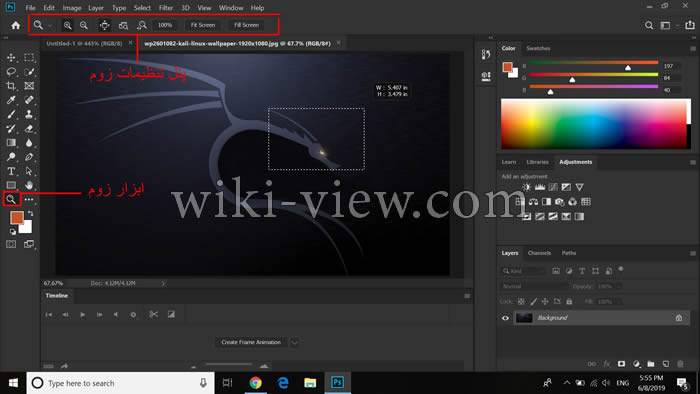Click the Fit Screen button
Viewport: 700px width, 394px height.
click(x=203, y=25)
